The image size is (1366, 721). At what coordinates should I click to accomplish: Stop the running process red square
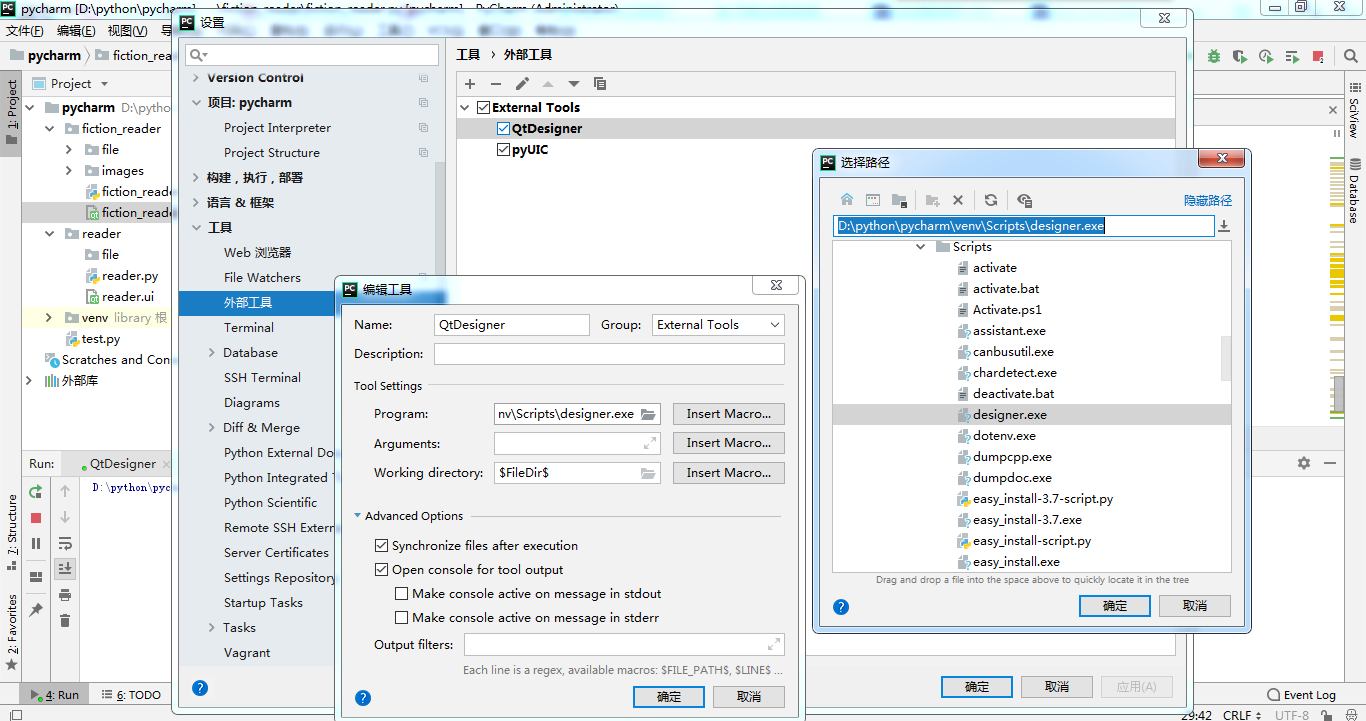point(36,518)
